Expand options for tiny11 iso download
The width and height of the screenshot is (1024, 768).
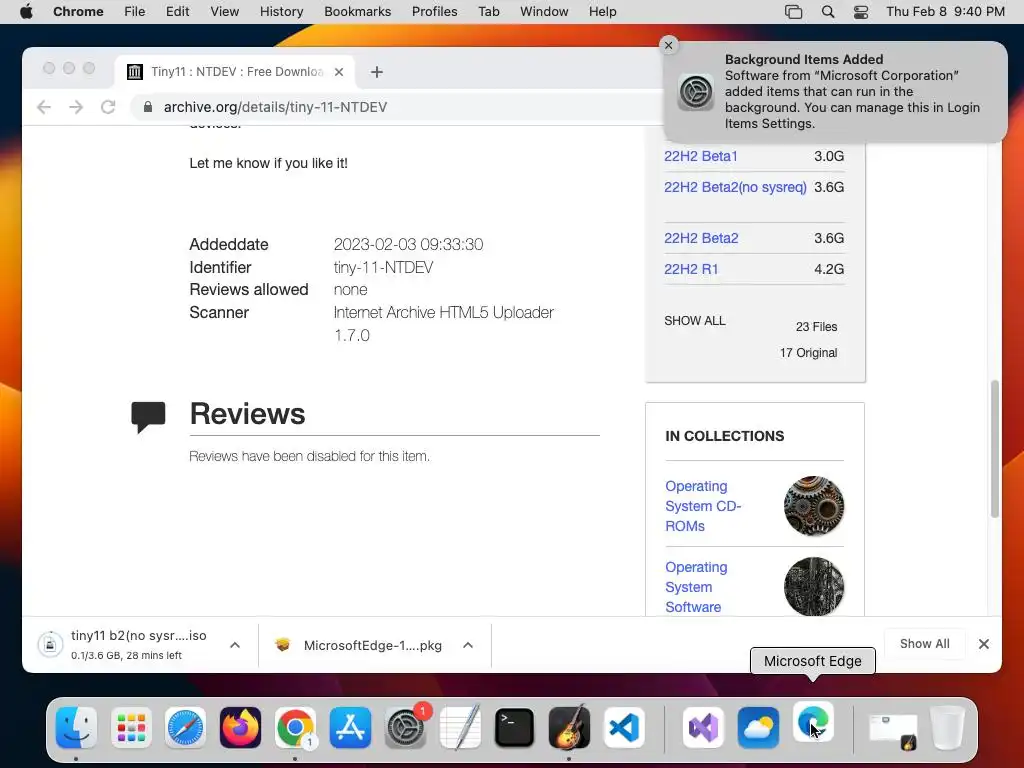(235, 645)
